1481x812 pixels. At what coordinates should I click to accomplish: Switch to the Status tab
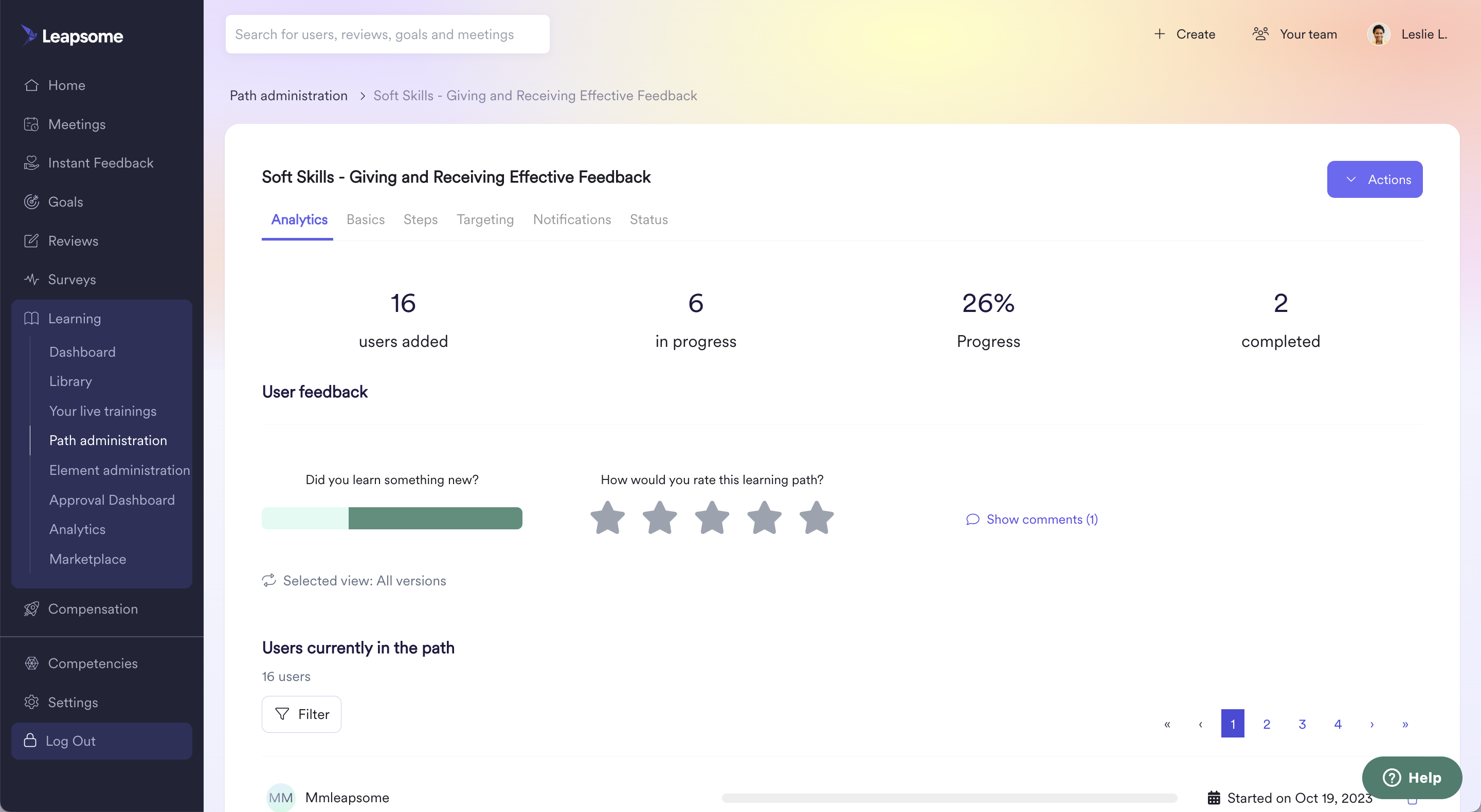point(648,219)
